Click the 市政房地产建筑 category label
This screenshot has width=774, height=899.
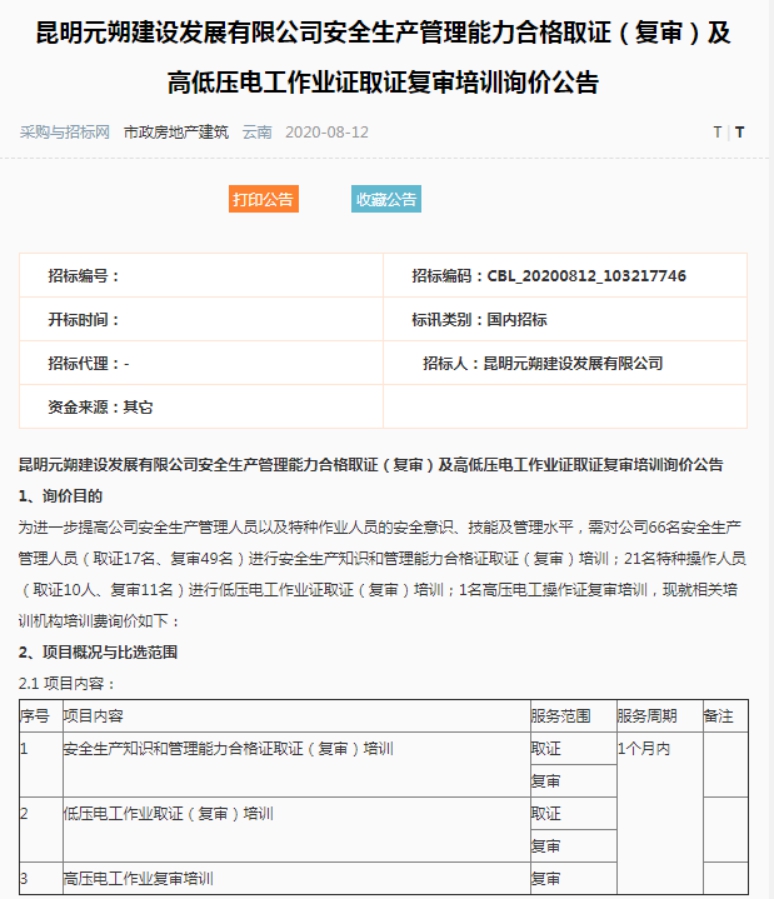coord(176,132)
